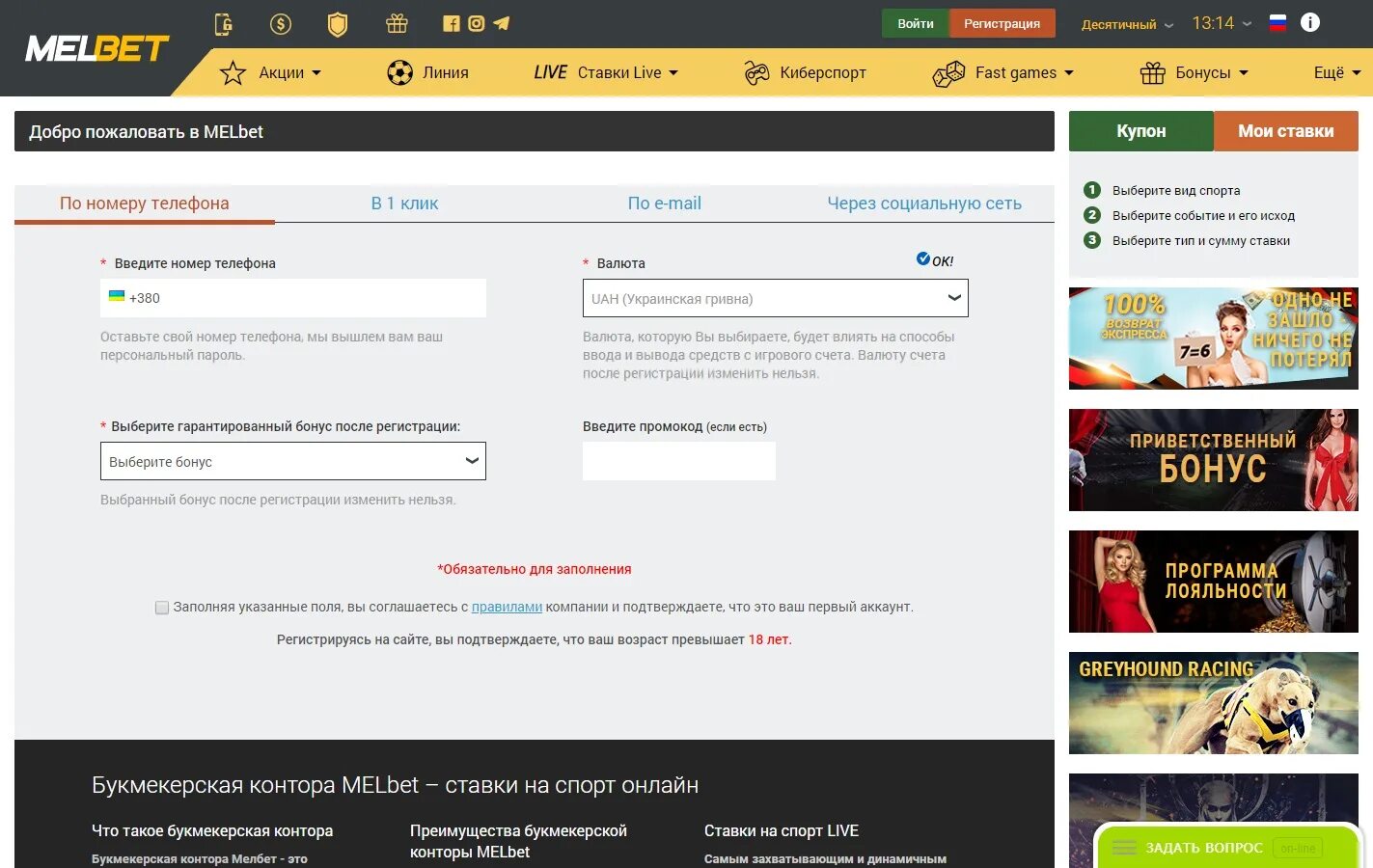
Task: Open the правилами link
Action: (507, 607)
